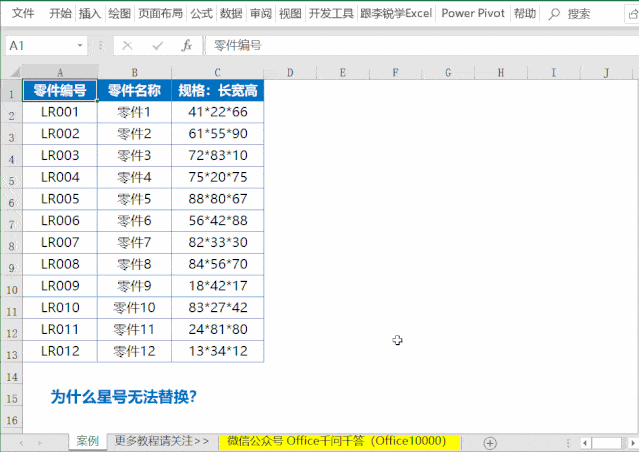Open the Power Pivot tab
Image resolution: width=639 pixels, height=452 pixels.
tap(472, 14)
